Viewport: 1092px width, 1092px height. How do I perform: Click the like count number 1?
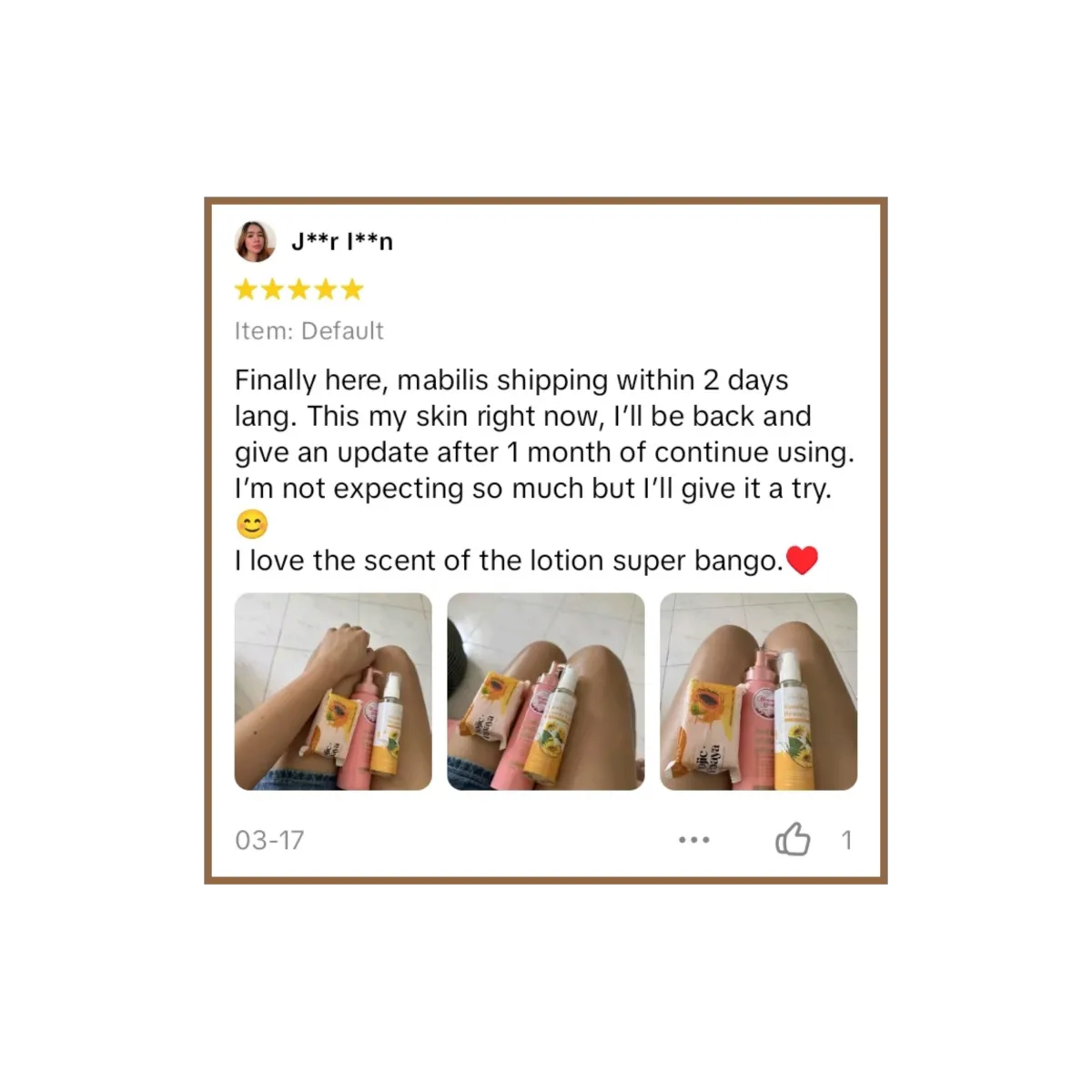coord(846,840)
